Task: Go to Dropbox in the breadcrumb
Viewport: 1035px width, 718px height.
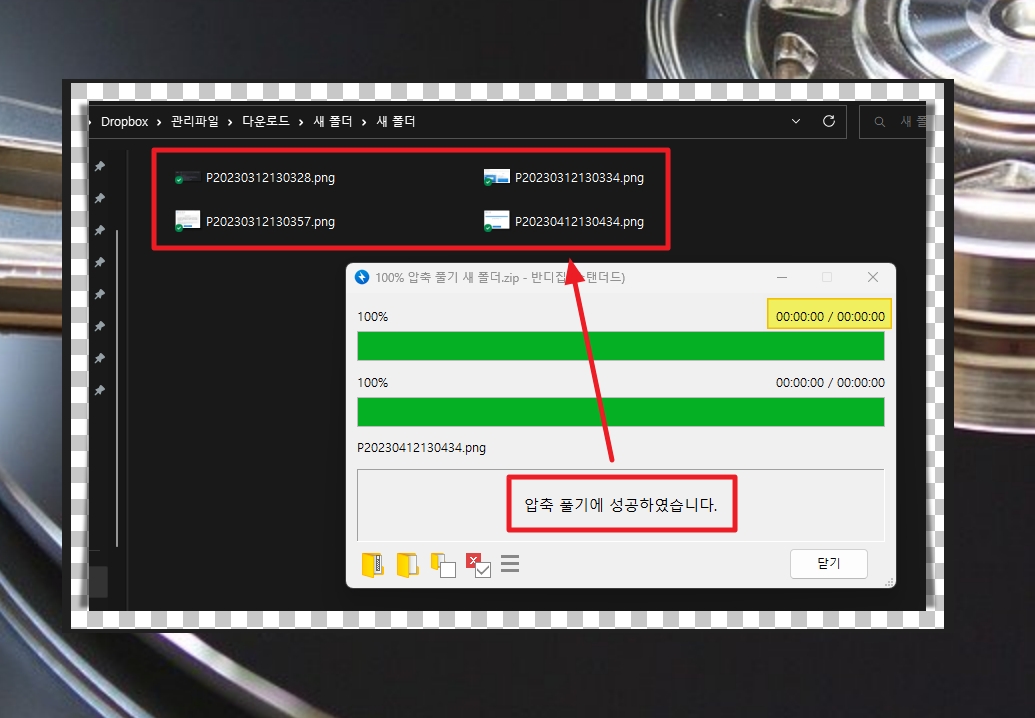Action: pos(124,121)
